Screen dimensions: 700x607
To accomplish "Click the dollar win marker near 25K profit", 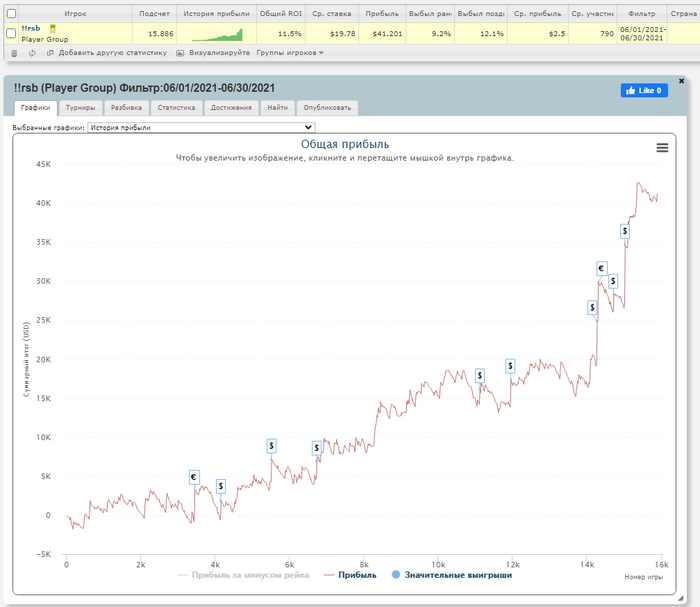I will tap(592, 308).
